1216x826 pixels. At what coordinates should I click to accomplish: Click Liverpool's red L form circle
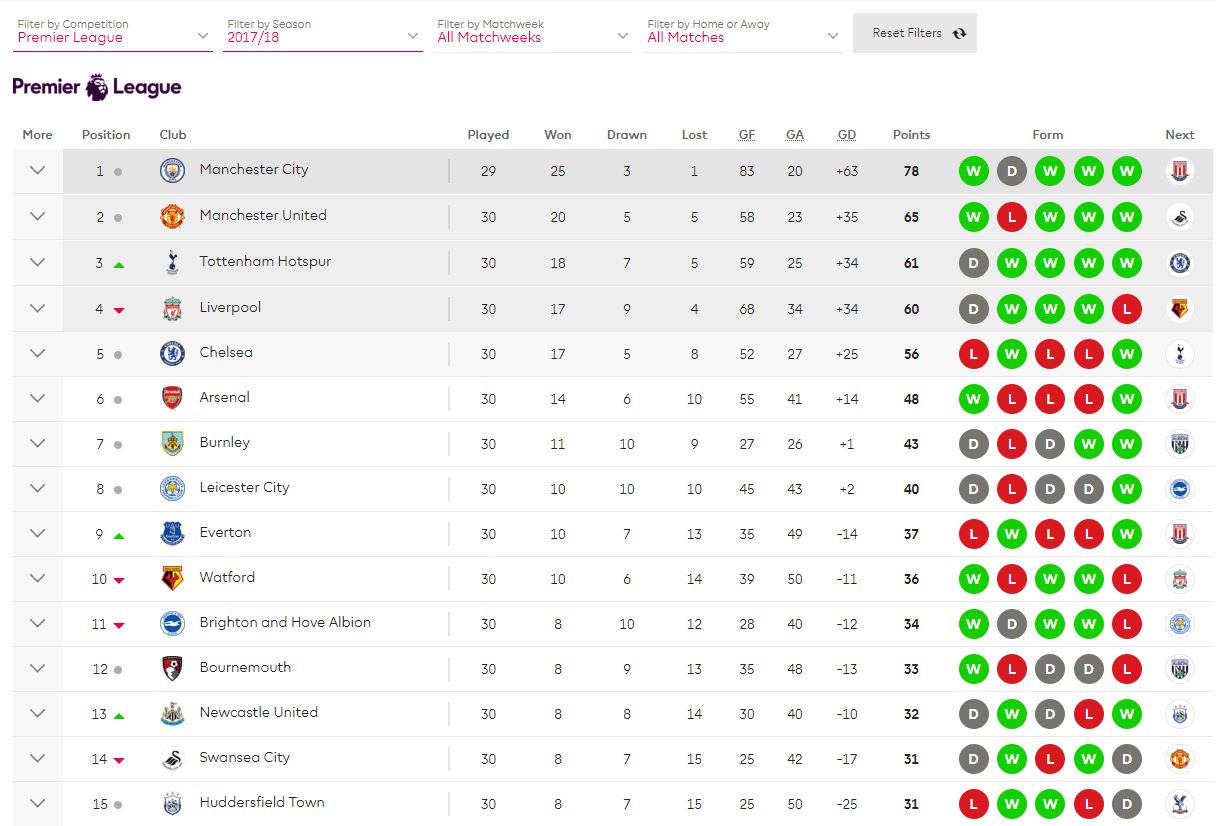point(1126,309)
